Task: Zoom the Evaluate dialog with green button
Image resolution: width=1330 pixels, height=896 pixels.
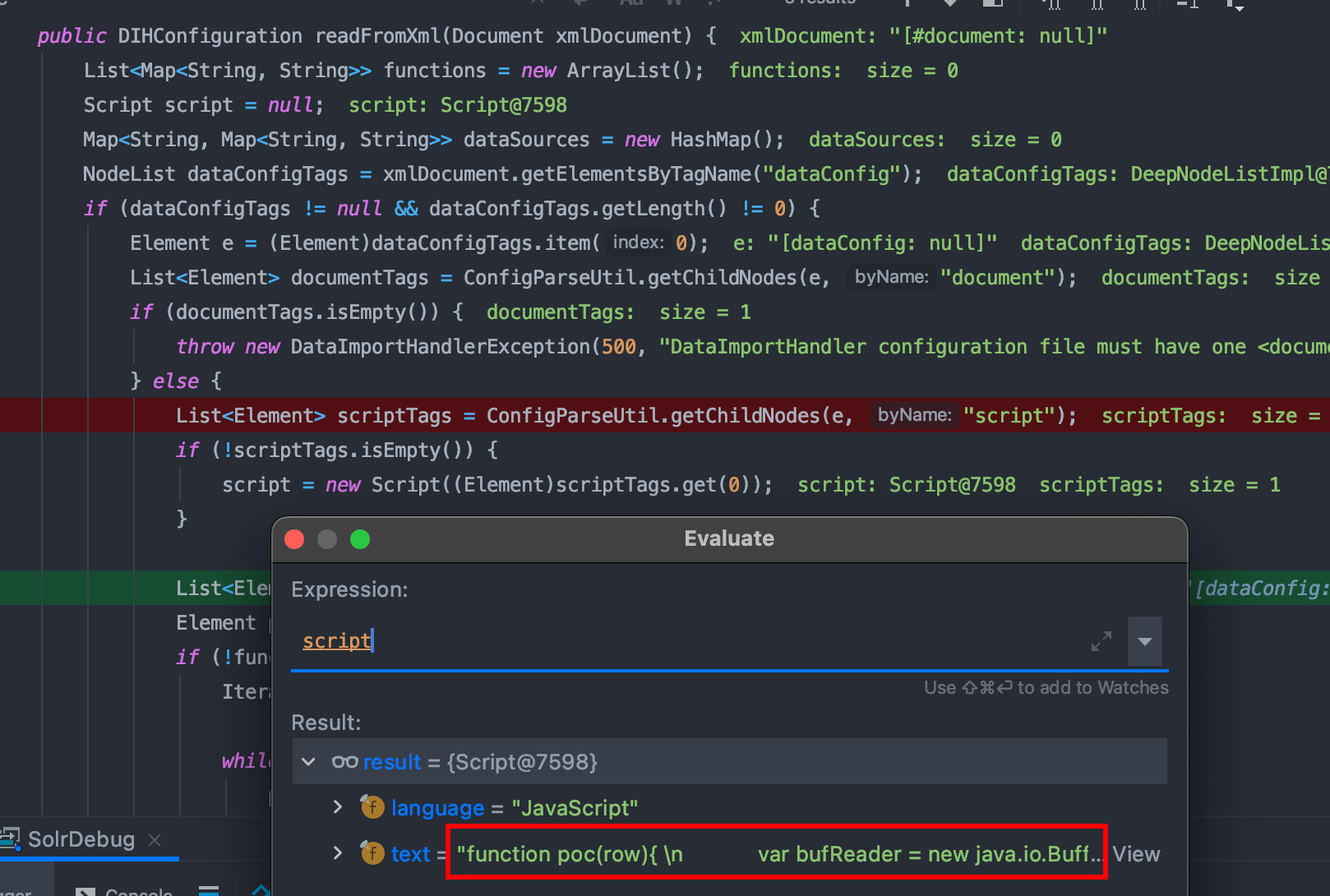Action: (360, 539)
